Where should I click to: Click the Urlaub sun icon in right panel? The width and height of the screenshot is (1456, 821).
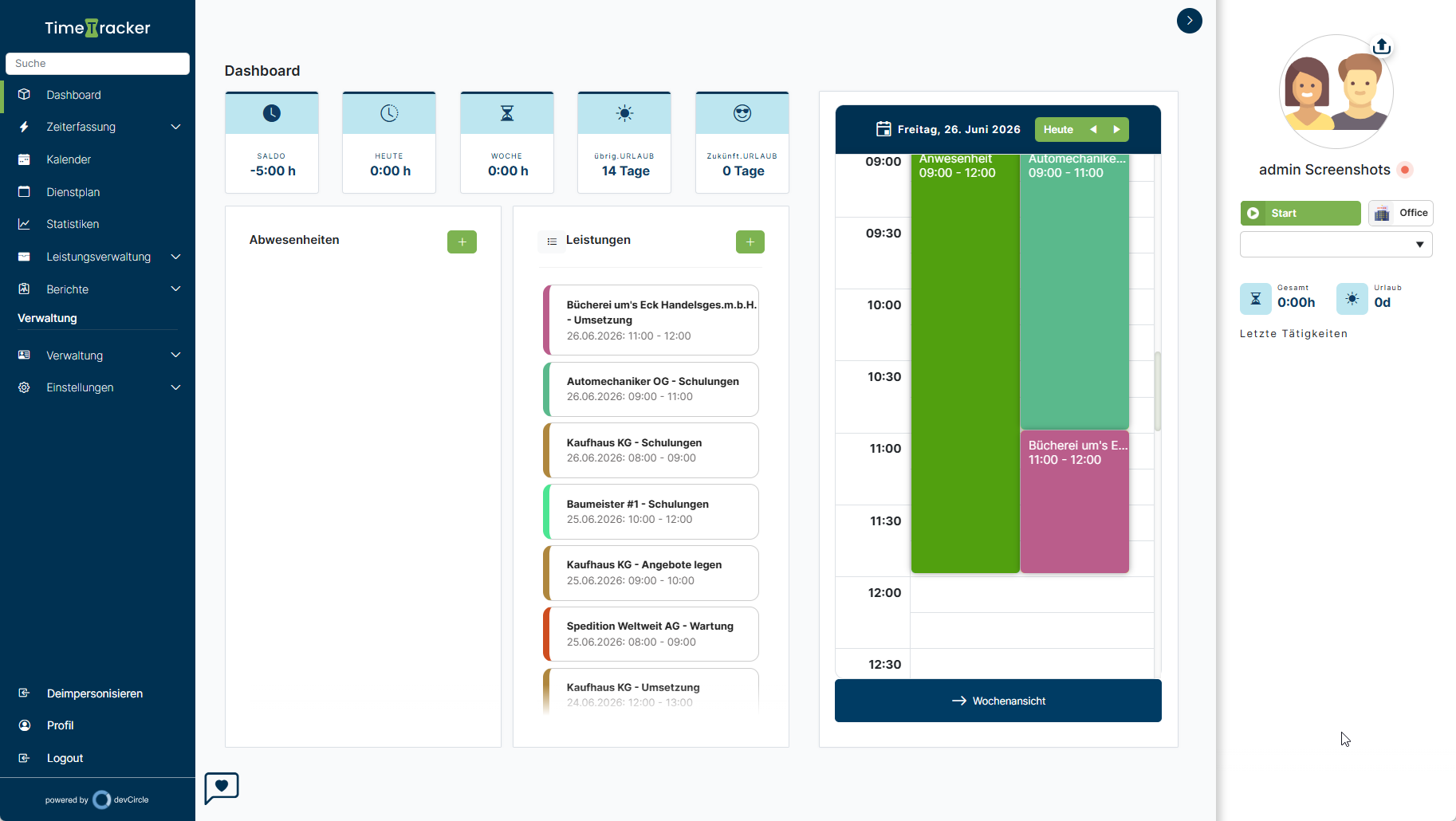pyautogui.click(x=1352, y=298)
